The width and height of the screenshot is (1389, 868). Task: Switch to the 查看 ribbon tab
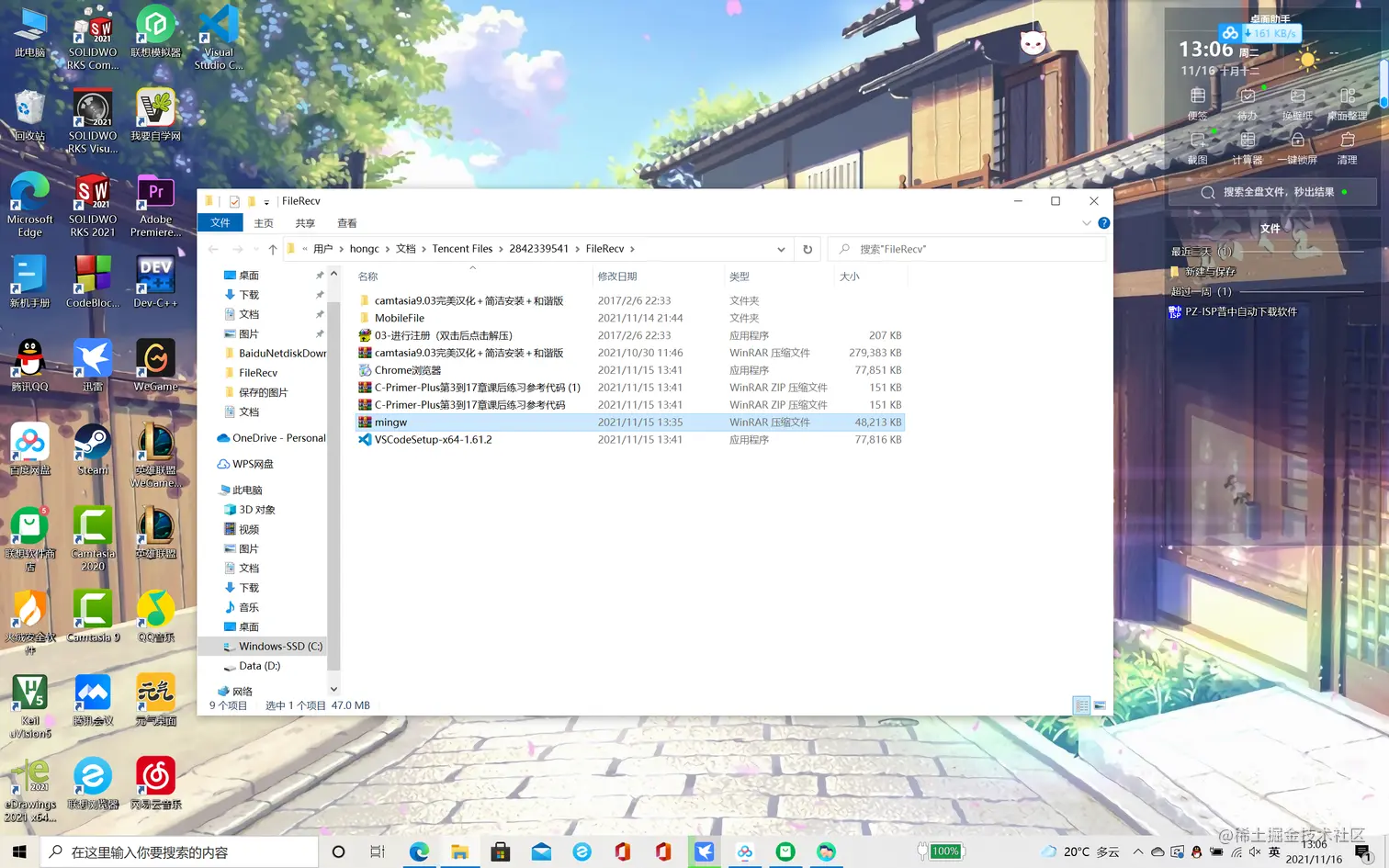(x=347, y=223)
